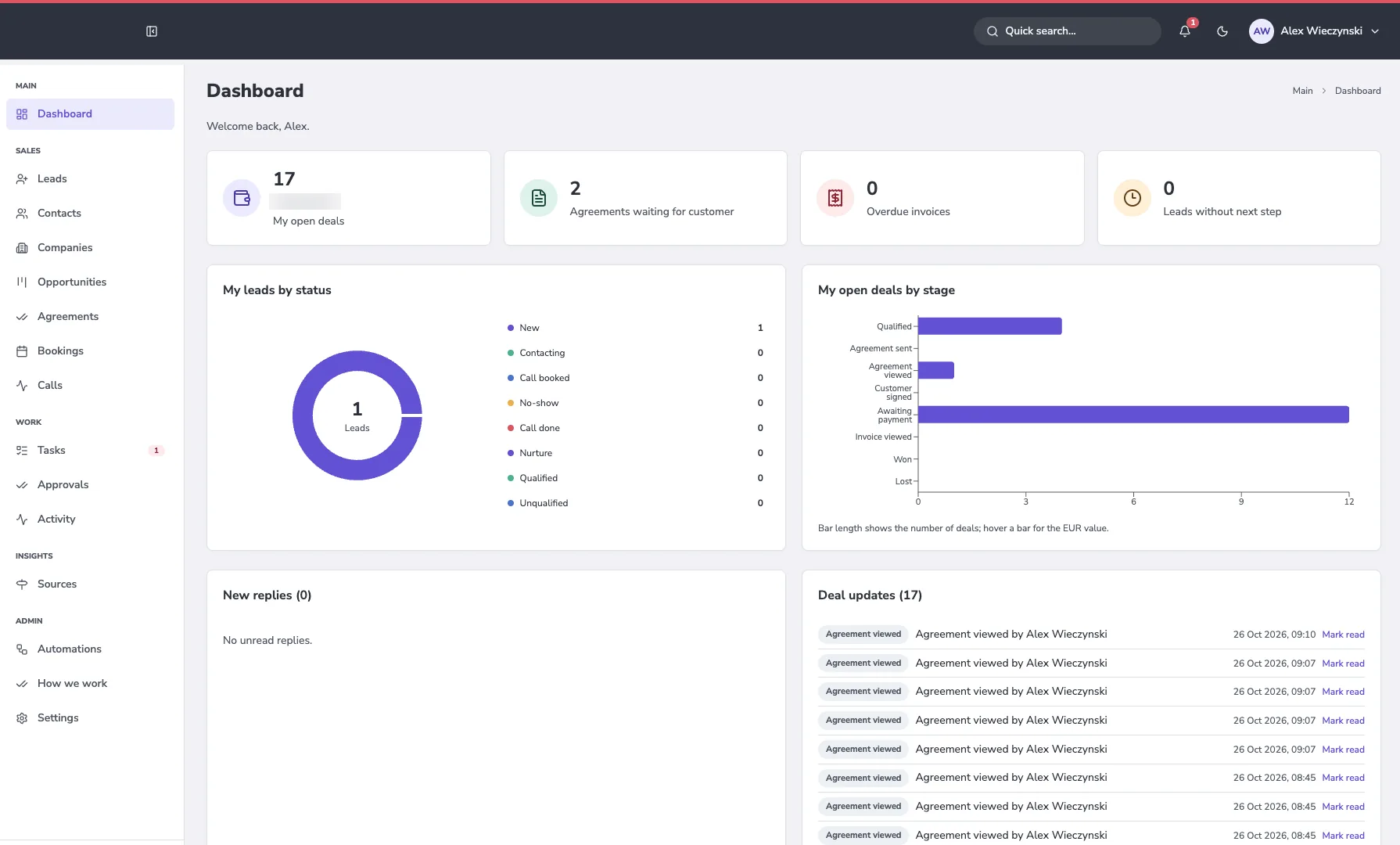This screenshot has width=1400, height=845.
Task: Click the document icon on Agreements waiting card
Action: pyautogui.click(x=539, y=198)
